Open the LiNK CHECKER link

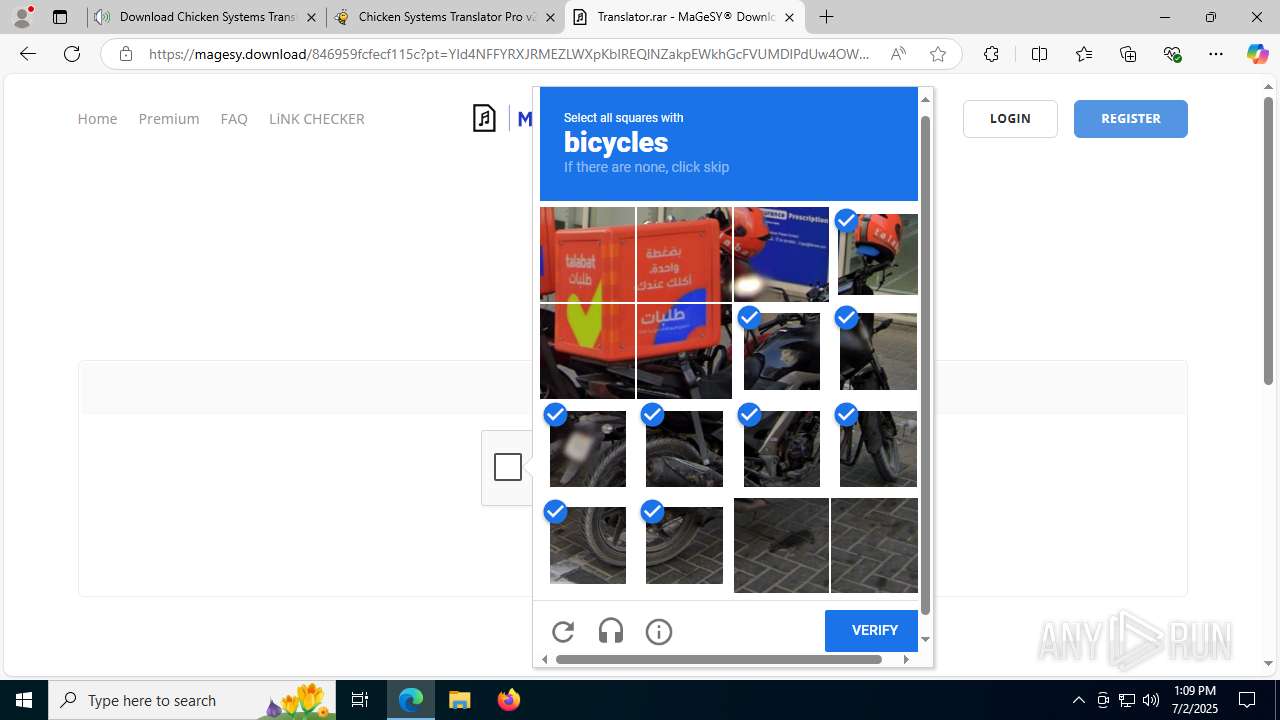coord(317,119)
